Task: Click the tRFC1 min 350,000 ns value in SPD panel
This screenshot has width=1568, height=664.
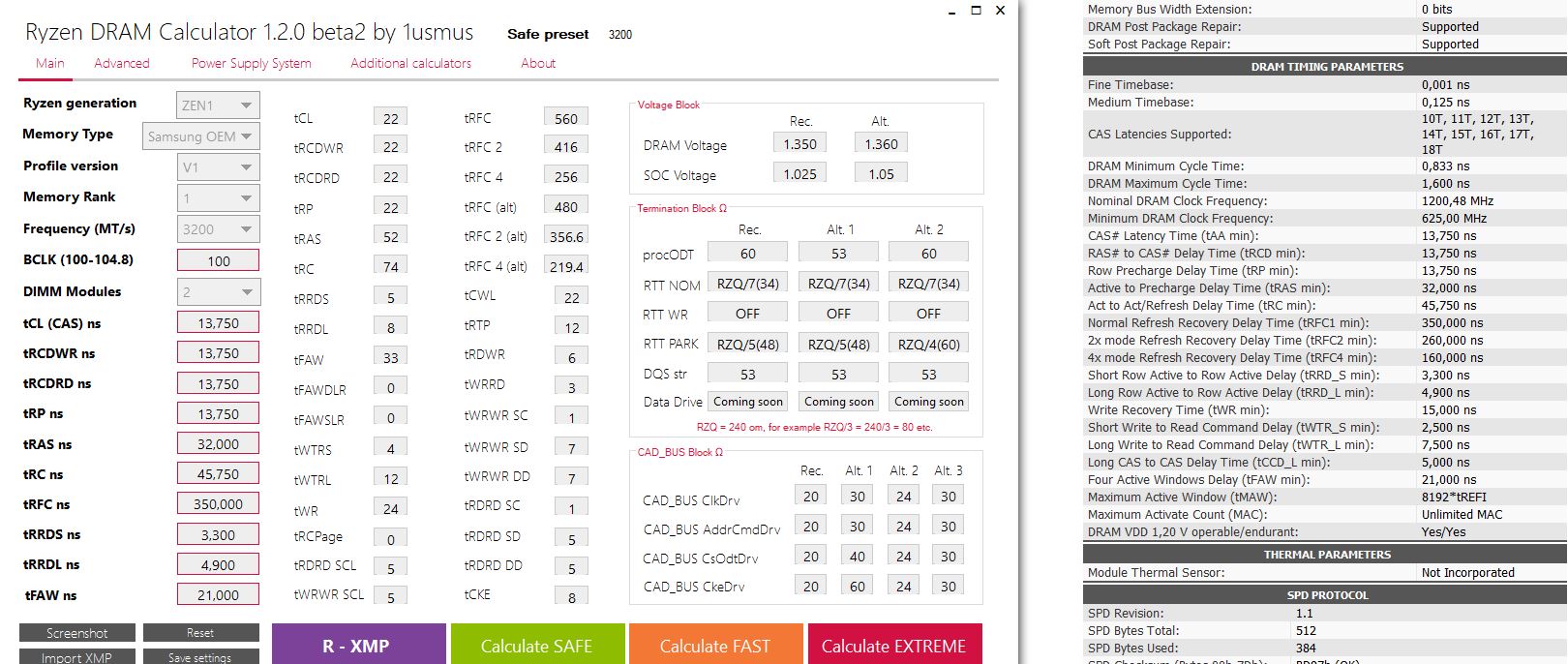Action: (x=1452, y=323)
